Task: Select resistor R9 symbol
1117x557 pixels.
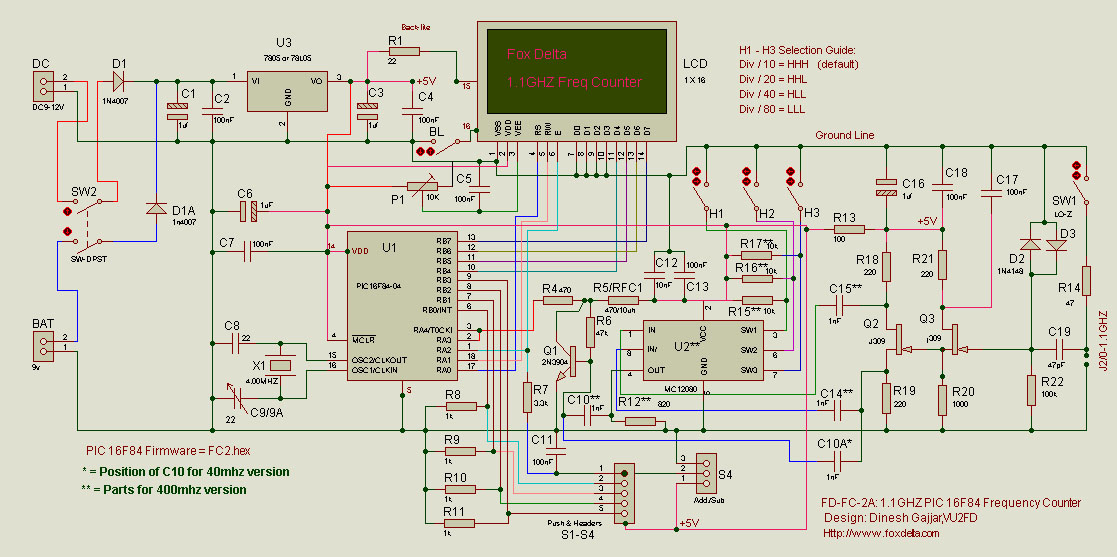Action: [x=459, y=451]
